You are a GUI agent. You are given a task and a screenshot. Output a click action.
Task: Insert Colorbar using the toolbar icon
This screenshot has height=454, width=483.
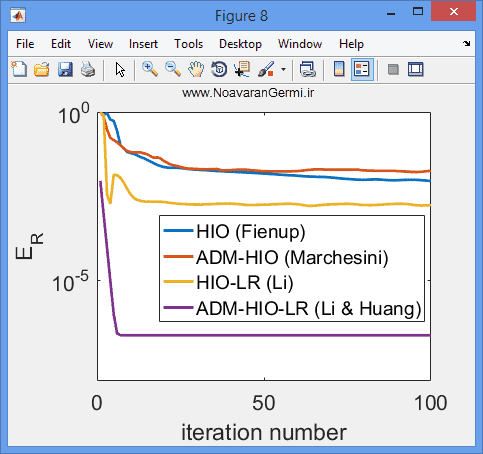pyautogui.click(x=339, y=69)
